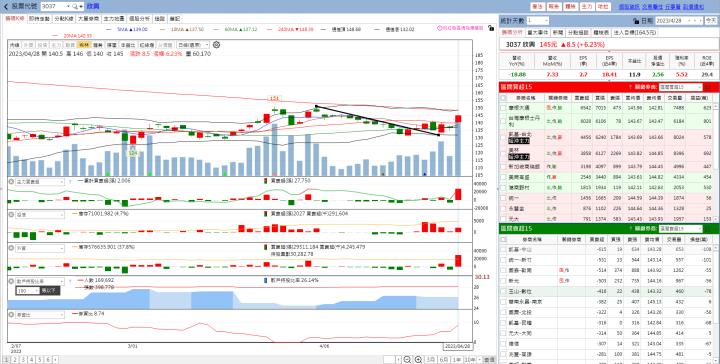Image resolution: width=720 pixels, height=364 pixels.
Task: Step the date forward with right arrow
Action: (x=700, y=21)
